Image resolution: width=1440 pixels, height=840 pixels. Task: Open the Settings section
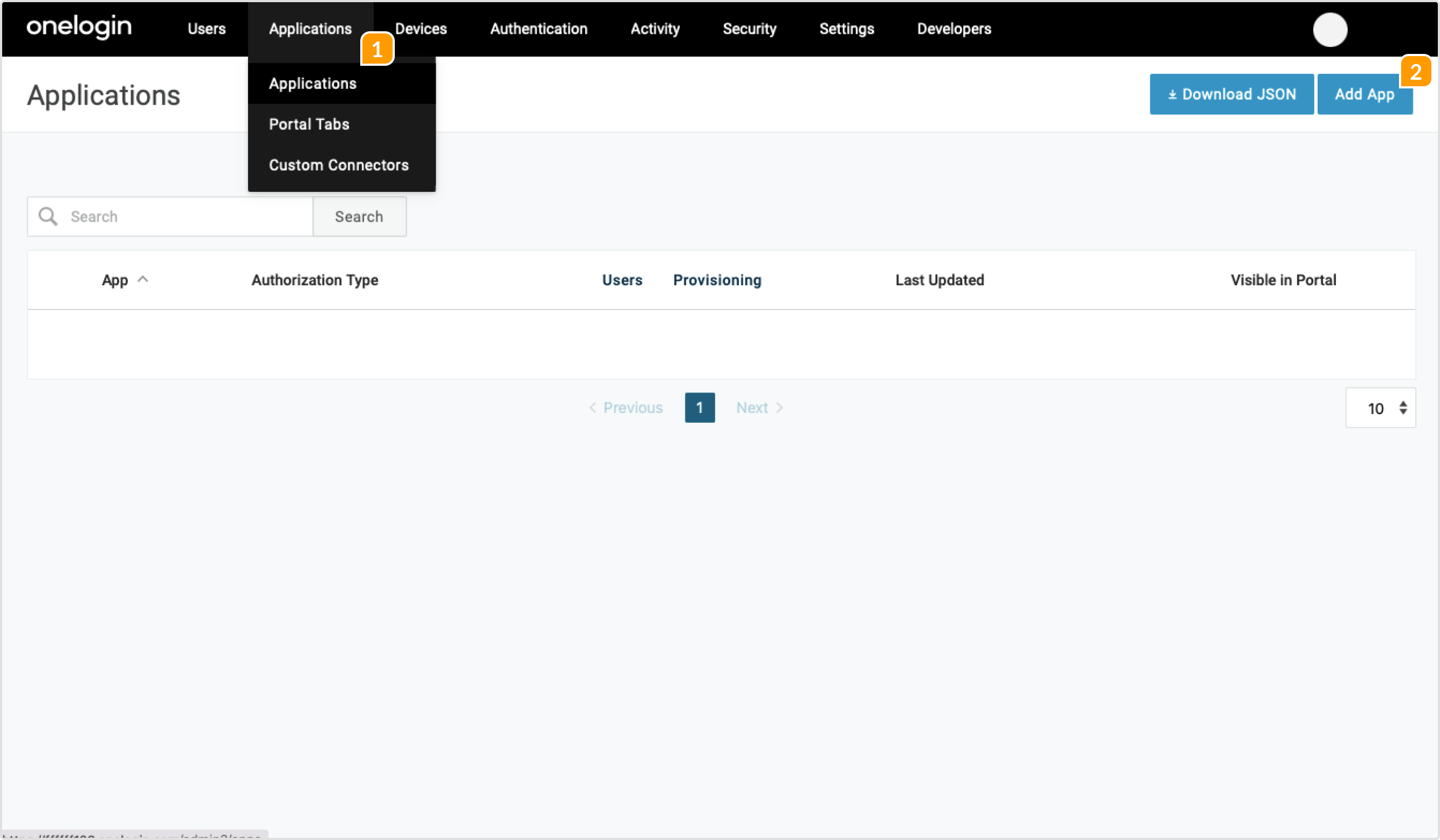tap(846, 29)
